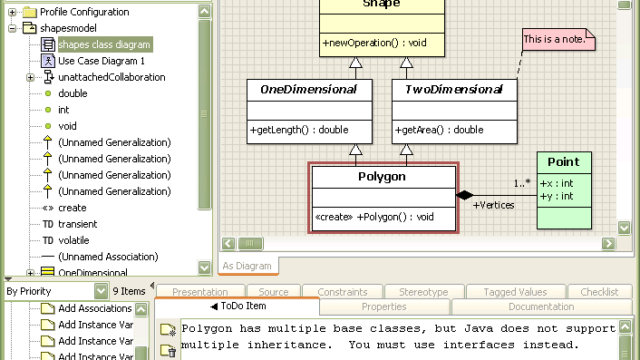Click the create stereotype icon
This screenshot has height=360, width=640.
[48, 208]
